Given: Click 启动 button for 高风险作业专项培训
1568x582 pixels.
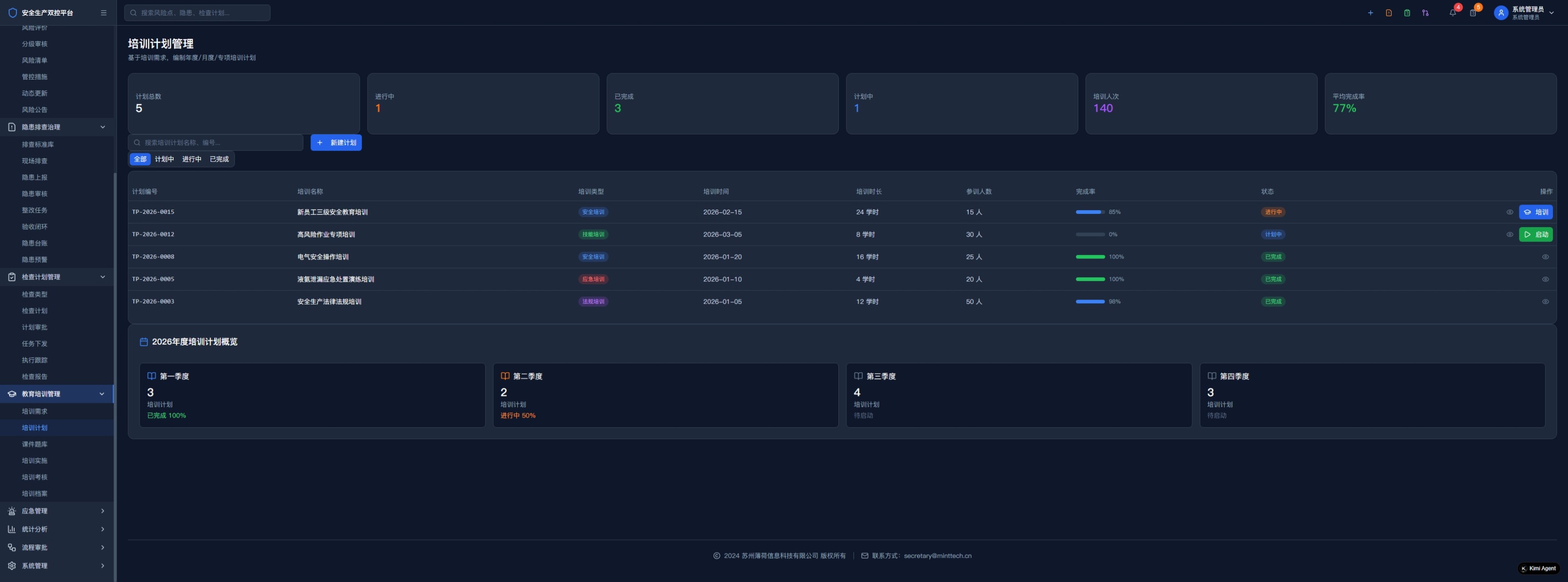Looking at the screenshot, I should click(1535, 234).
